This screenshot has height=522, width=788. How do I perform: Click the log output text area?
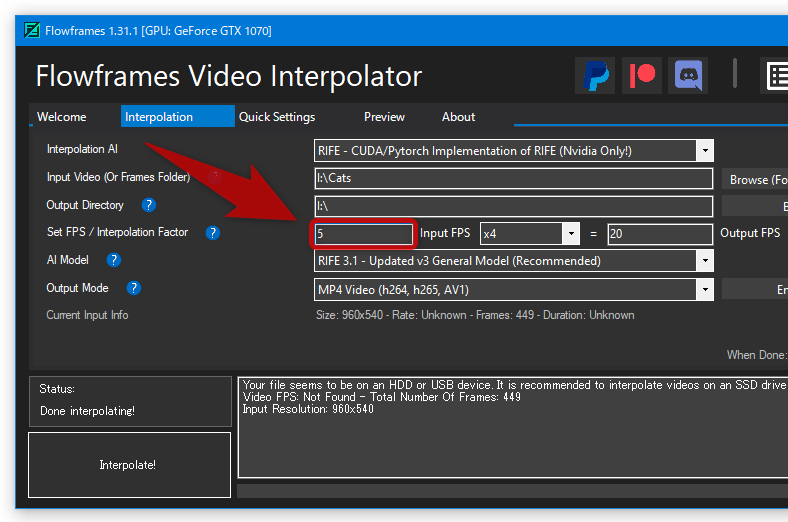coord(513,427)
